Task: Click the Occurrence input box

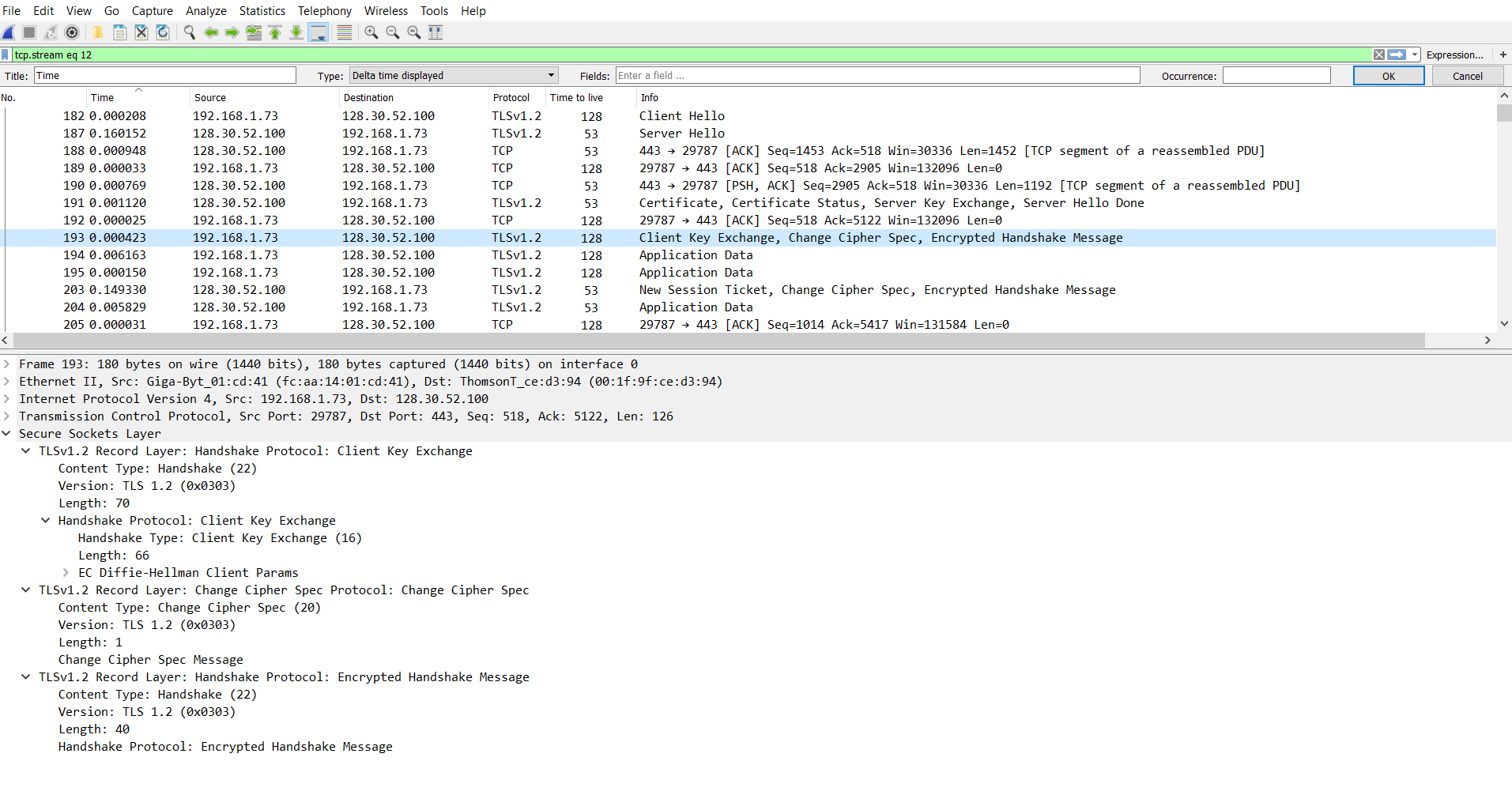Action: (x=1276, y=76)
